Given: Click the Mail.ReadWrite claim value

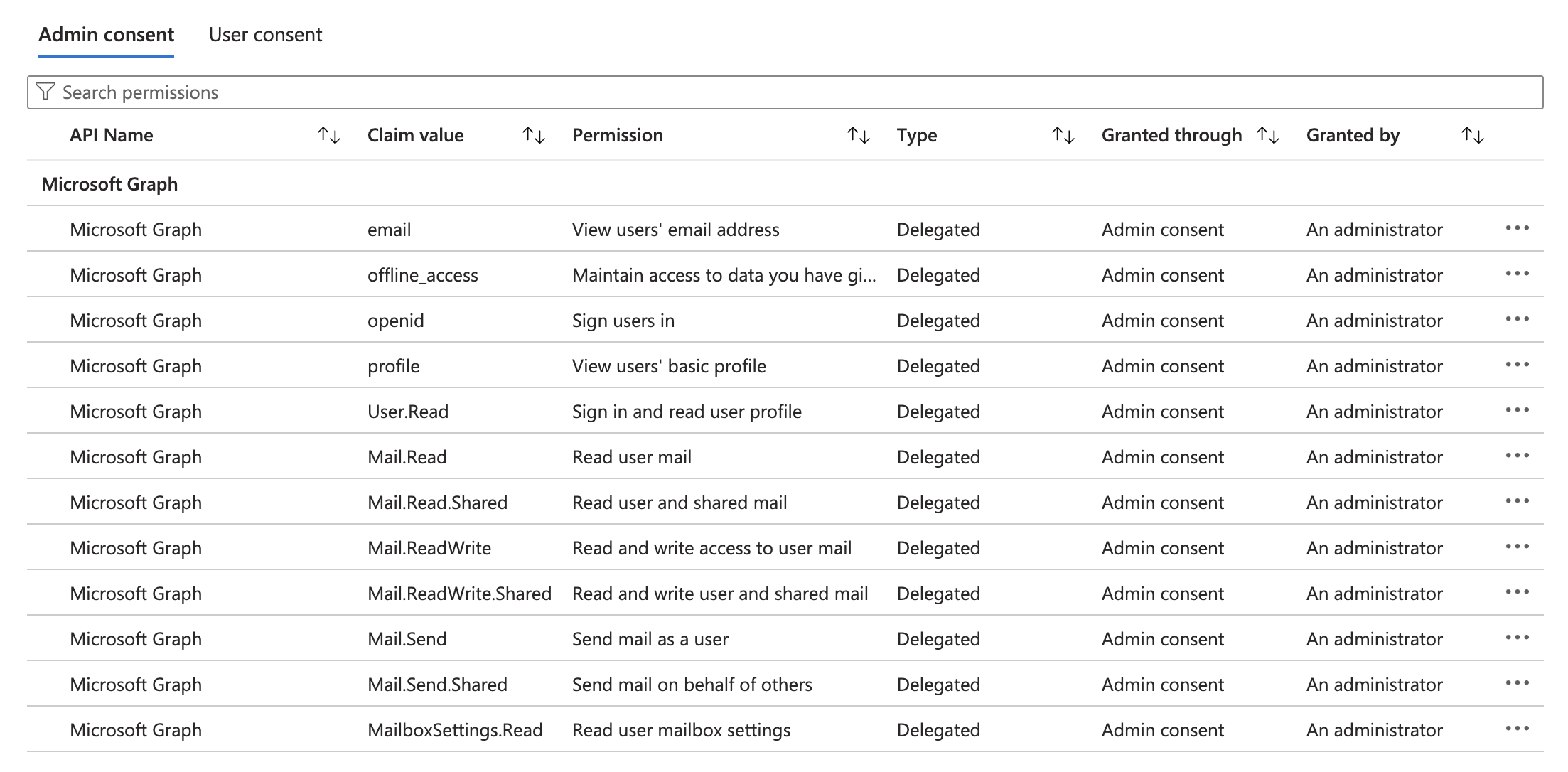Looking at the screenshot, I should 429,548.
